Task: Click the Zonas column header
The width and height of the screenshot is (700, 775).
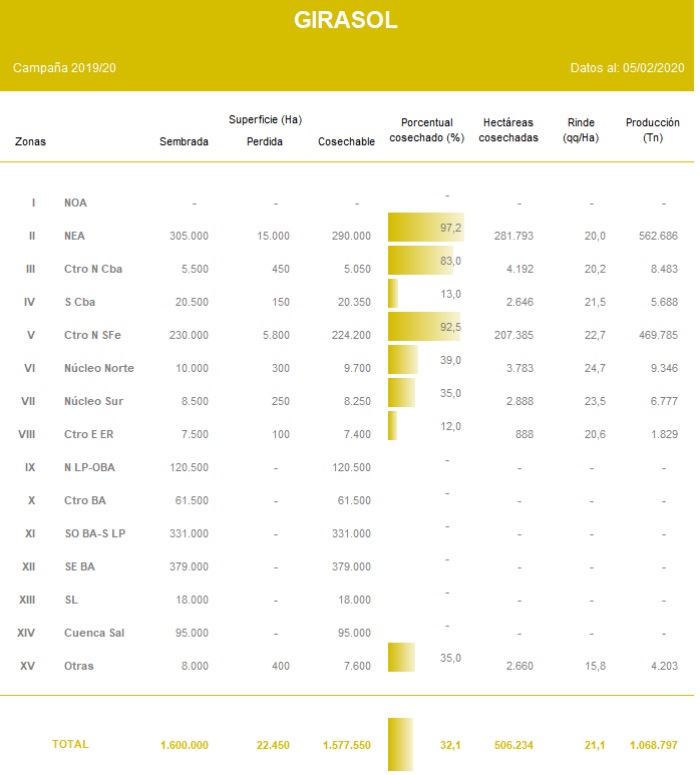Action: coord(30,142)
